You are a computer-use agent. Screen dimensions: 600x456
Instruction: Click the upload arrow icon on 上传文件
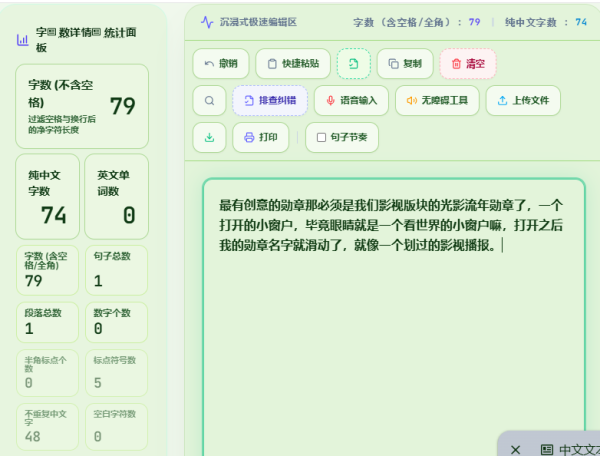pyautogui.click(x=502, y=101)
